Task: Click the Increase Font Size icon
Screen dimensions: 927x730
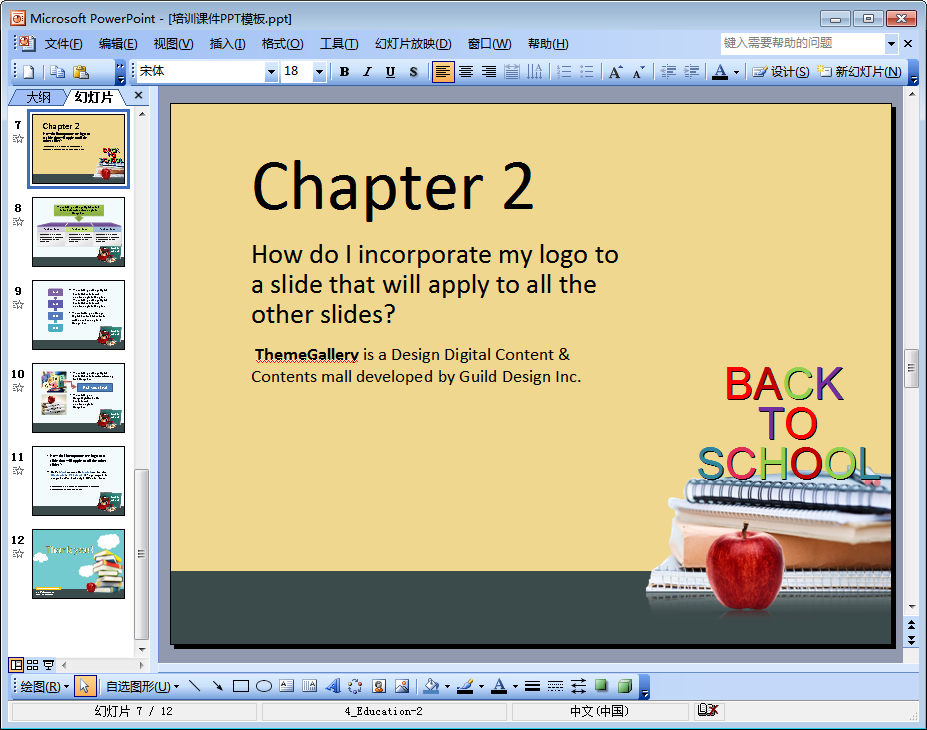Action: pyautogui.click(x=615, y=72)
